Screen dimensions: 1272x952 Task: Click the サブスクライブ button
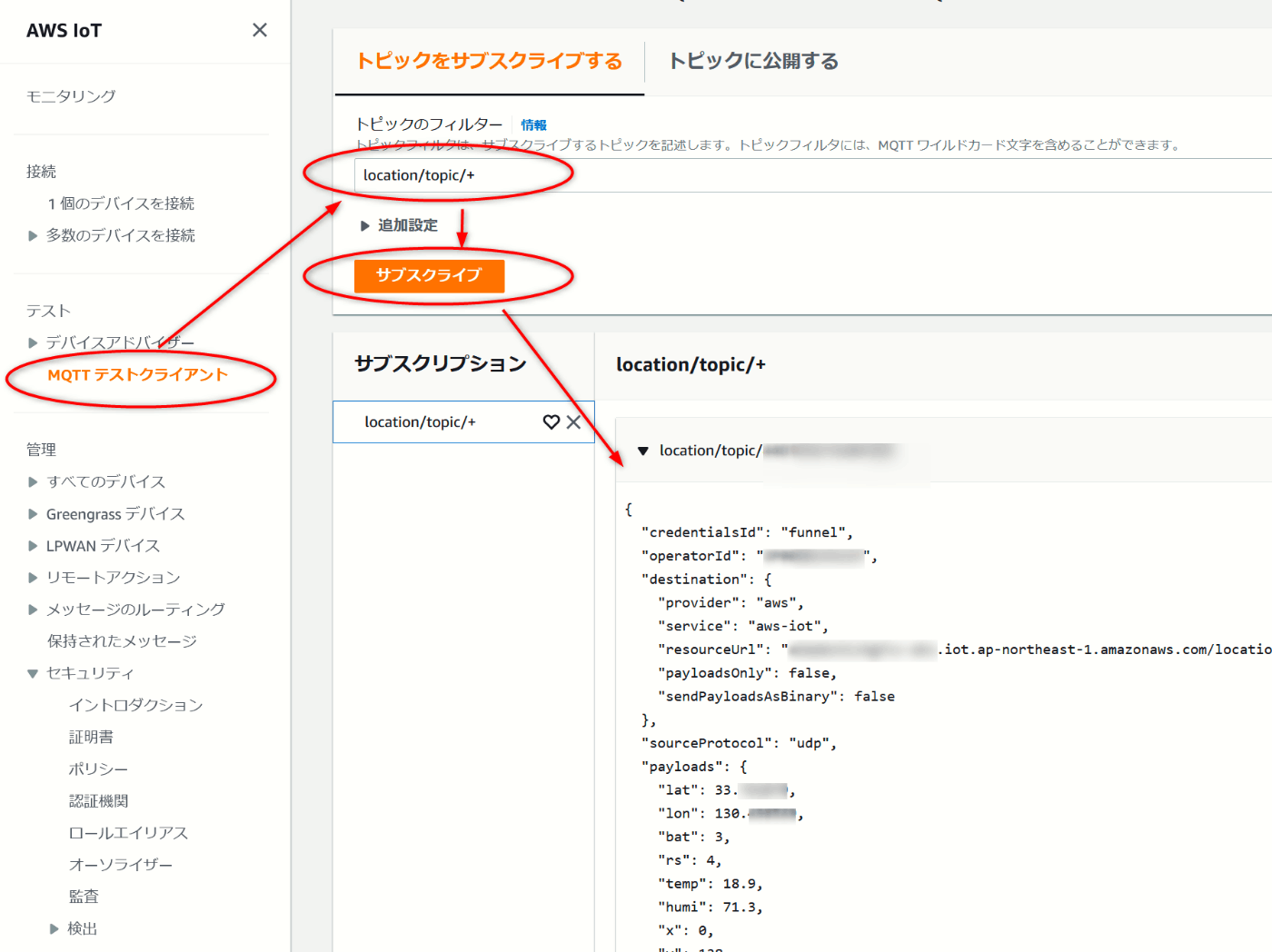click(x=429, y=275)
